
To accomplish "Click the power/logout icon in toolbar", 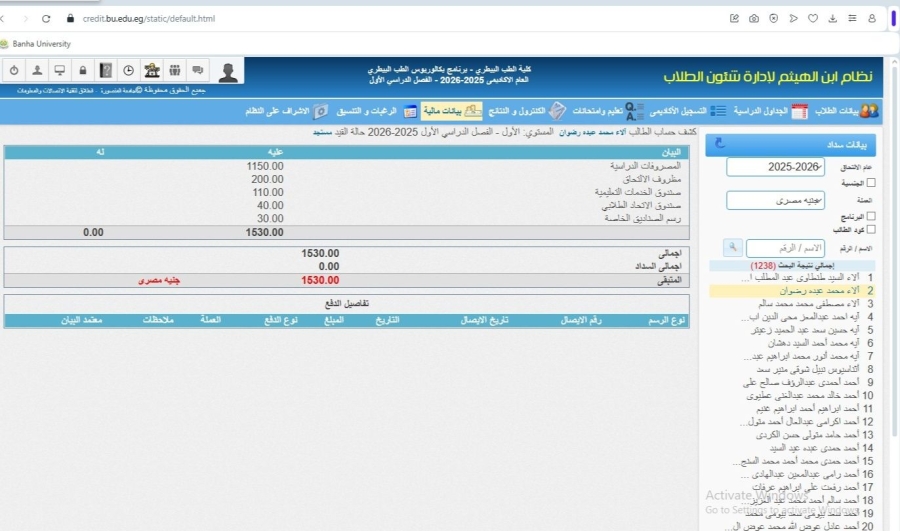I will click(14, 71).
